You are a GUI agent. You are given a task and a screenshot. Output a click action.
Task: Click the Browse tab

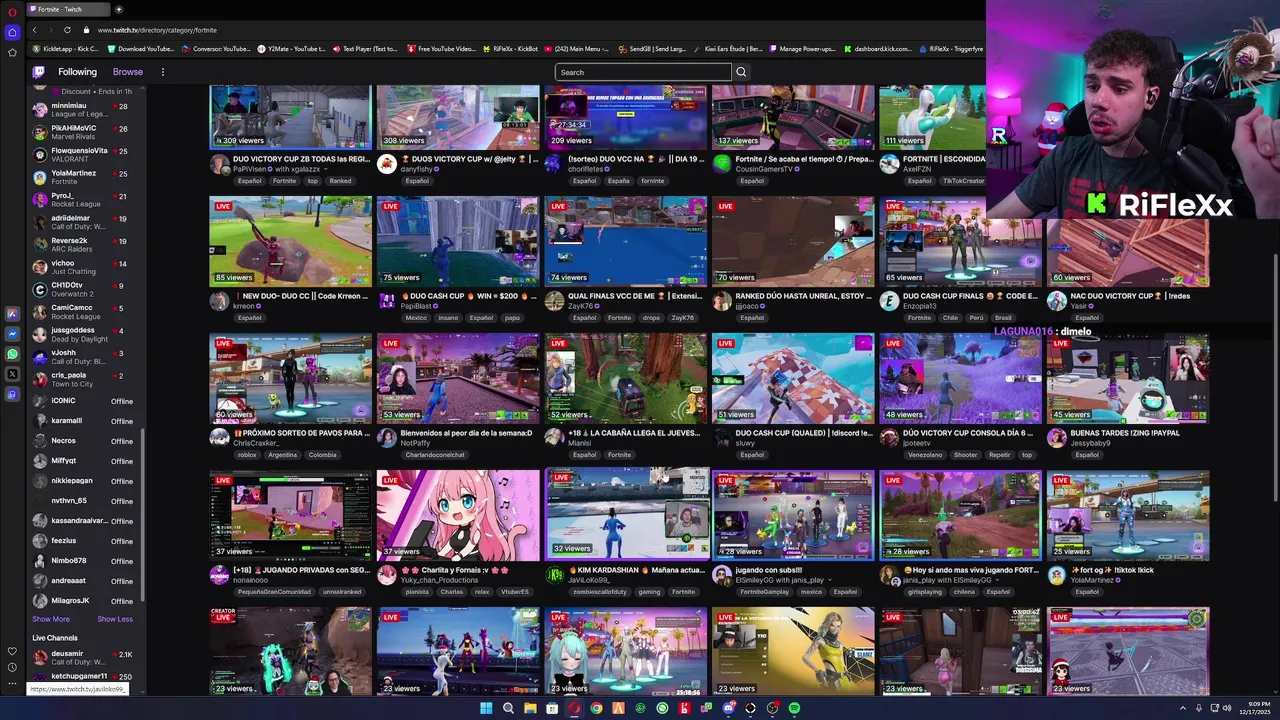127,72
